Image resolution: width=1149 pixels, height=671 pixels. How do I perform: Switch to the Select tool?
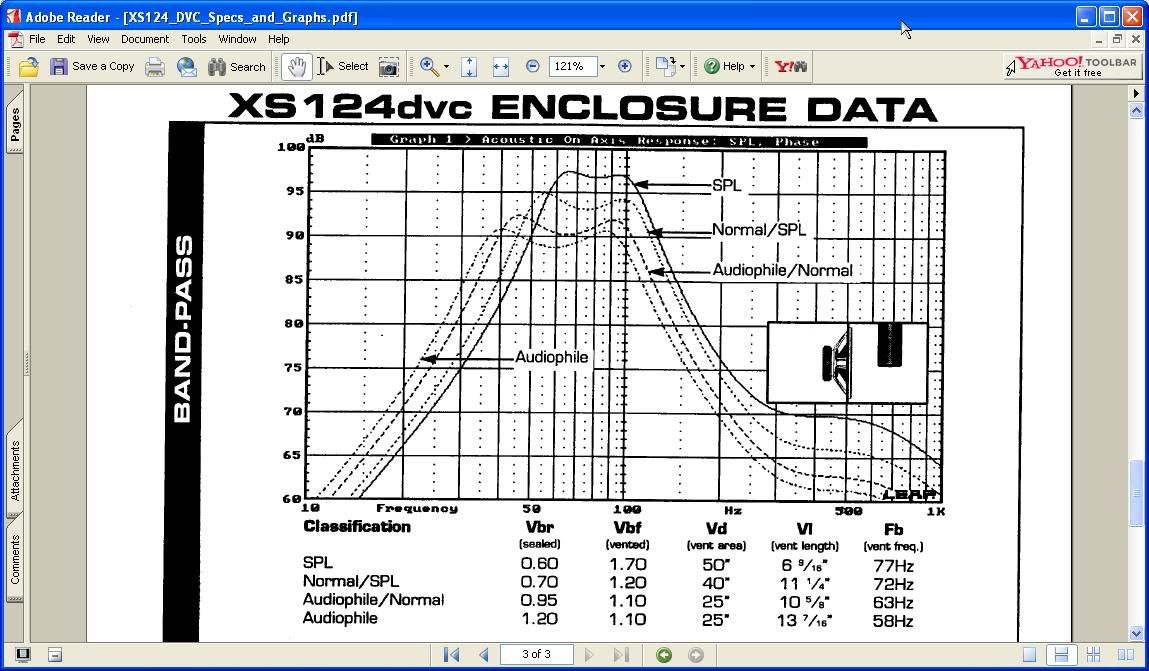point(340,66)
